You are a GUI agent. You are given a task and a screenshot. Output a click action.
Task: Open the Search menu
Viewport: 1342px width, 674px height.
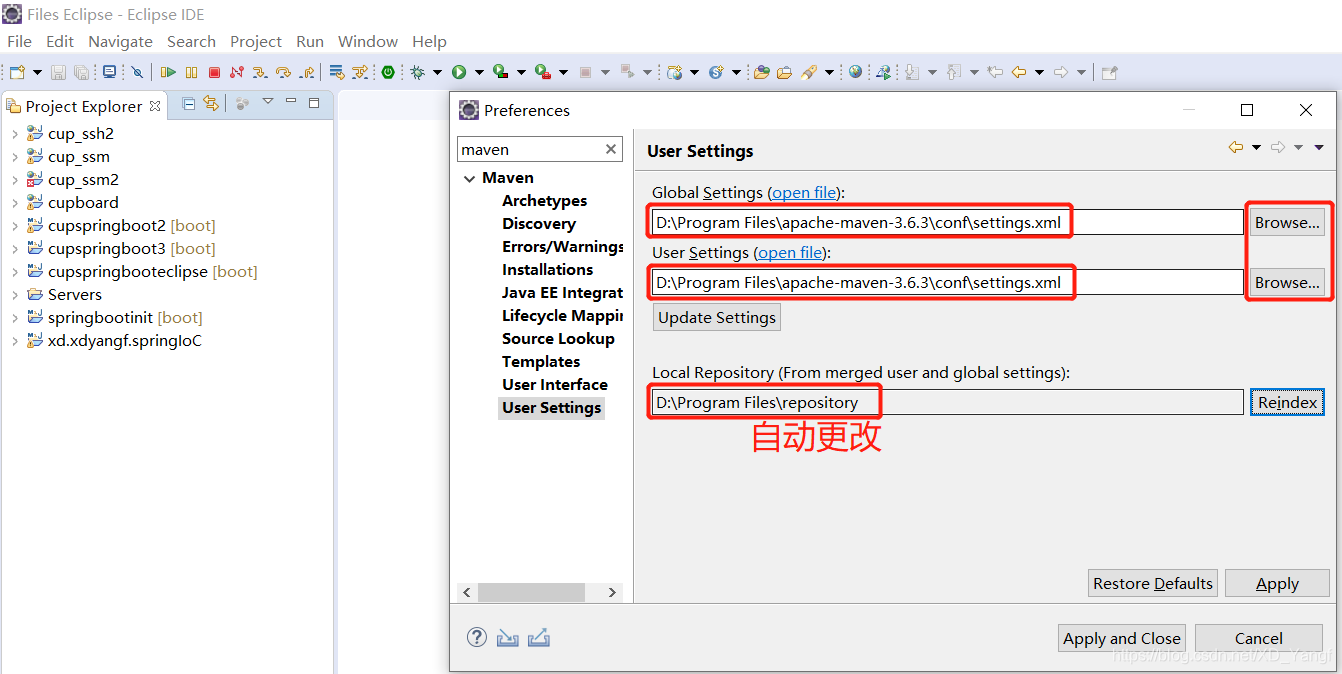click(191, 41)
